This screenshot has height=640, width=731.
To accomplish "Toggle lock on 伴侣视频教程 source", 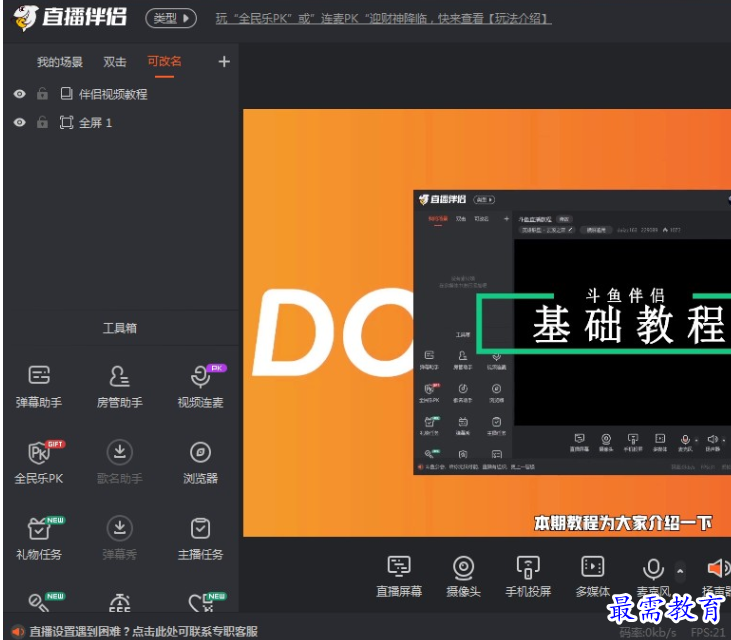I will click(42, 94).
